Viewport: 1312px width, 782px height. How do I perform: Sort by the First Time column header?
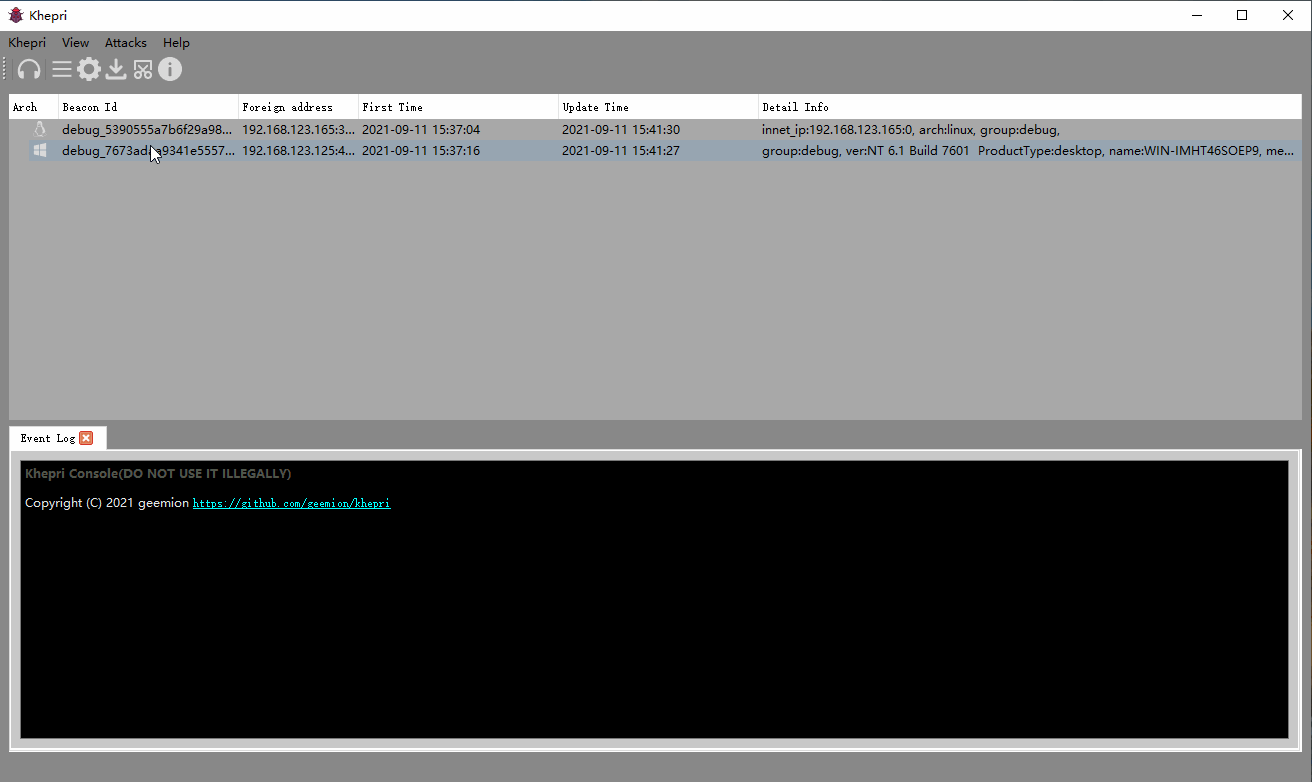click(458, 107)
